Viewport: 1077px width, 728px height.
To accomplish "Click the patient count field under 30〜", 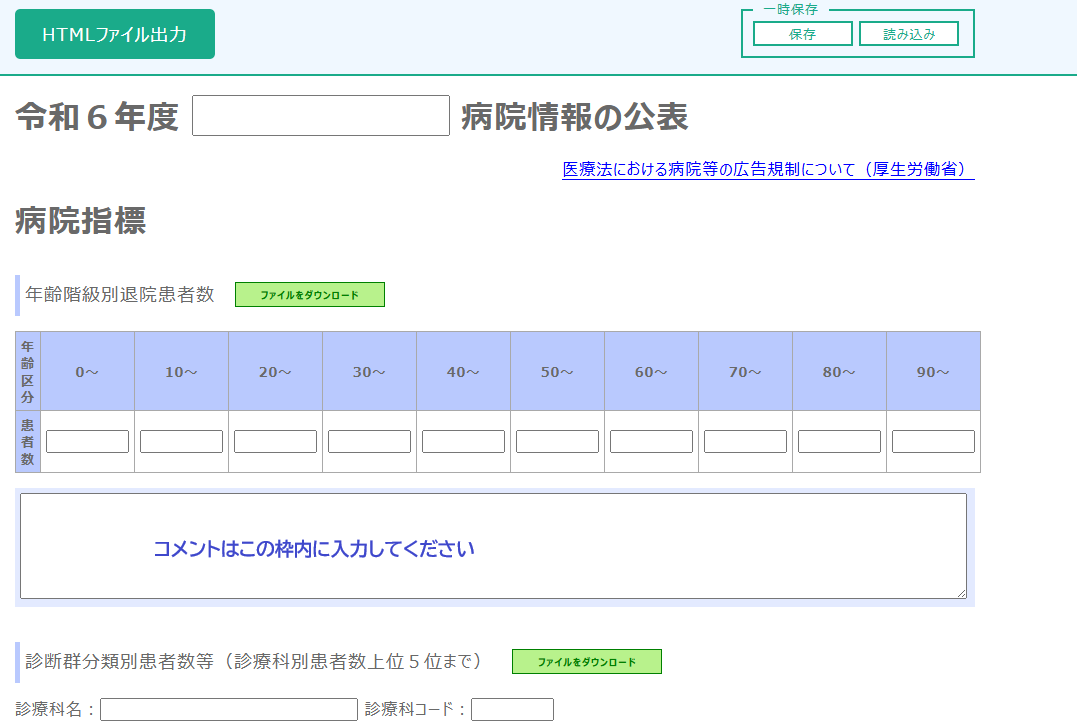I will click(x=369, y=440).
